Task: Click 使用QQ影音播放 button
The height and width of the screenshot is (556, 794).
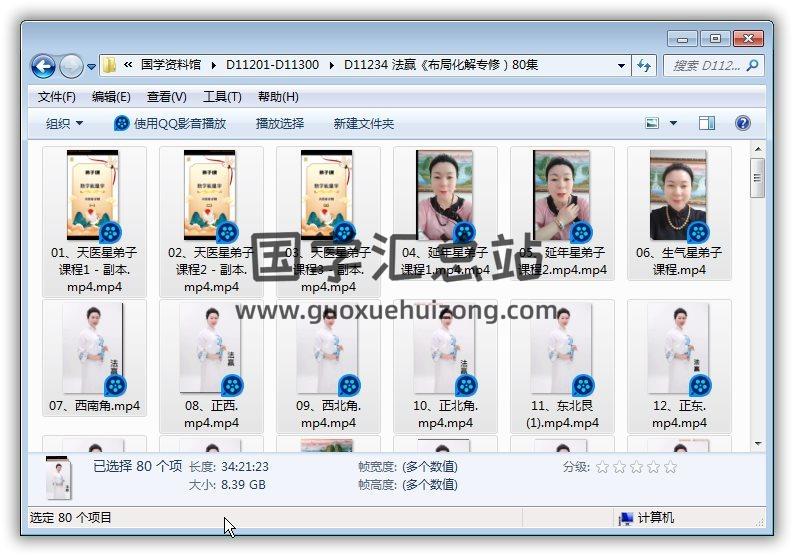Action: coord(170,123)
